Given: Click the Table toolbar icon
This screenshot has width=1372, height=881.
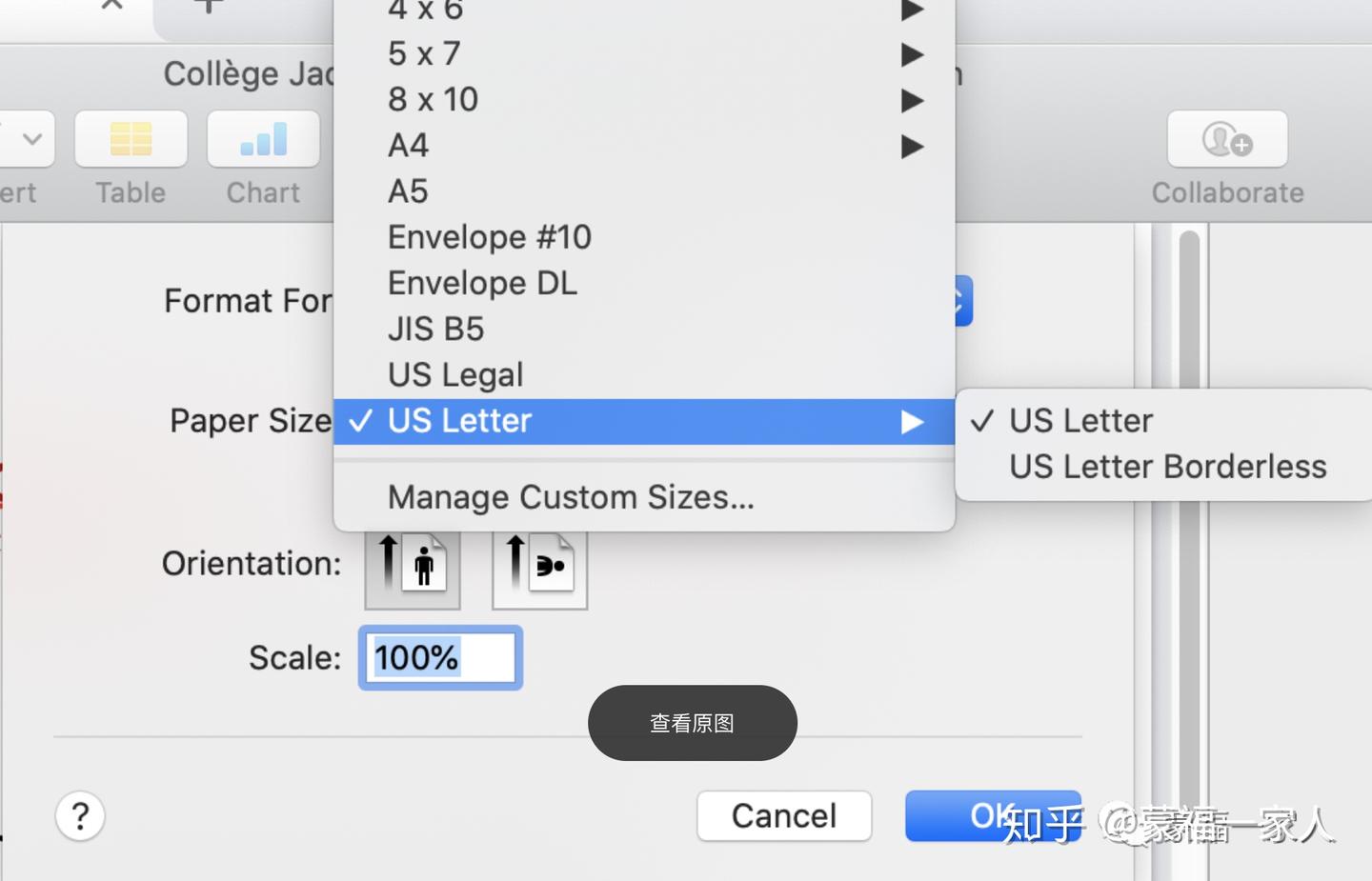Looking at the screenshot, I should pos(131,139).
